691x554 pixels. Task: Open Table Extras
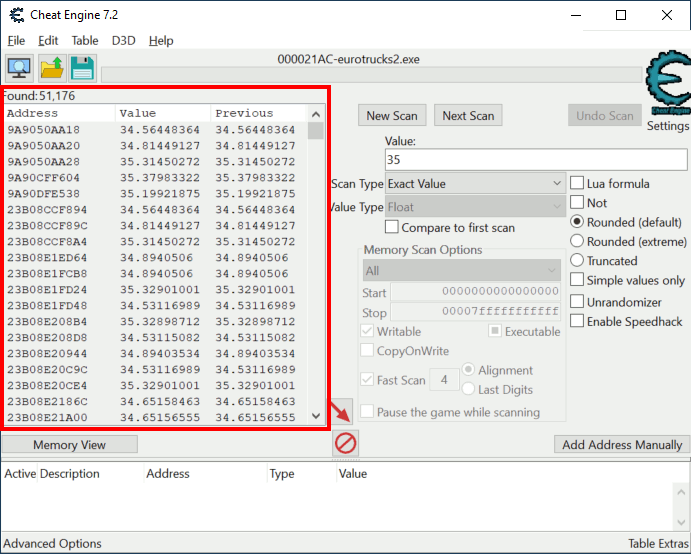point(658,543)
